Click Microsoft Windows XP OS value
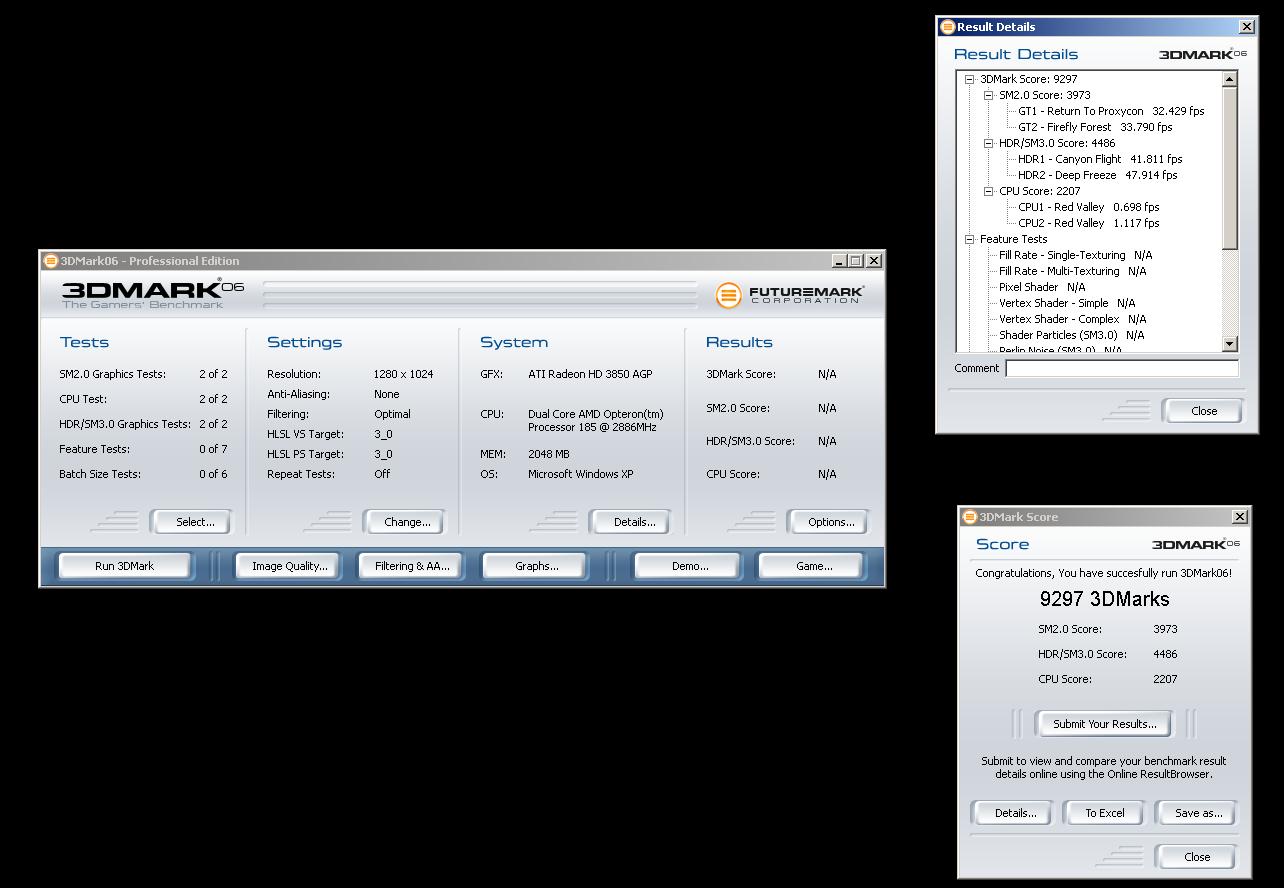The height and width of the screenshot is (888, 1284). coord(581,474)
